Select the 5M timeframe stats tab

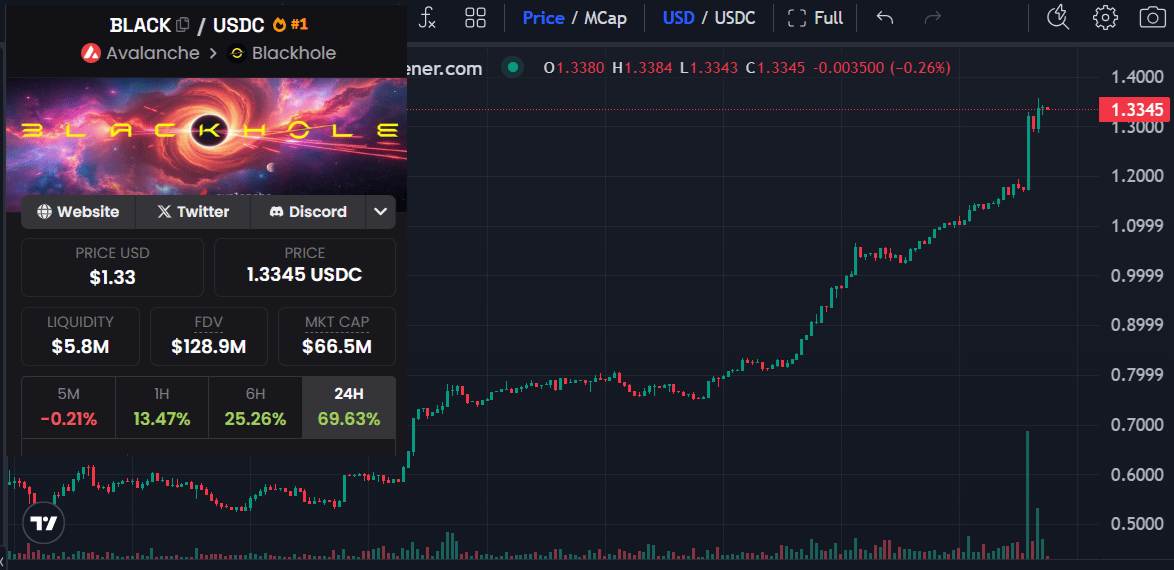click(68, 407)
